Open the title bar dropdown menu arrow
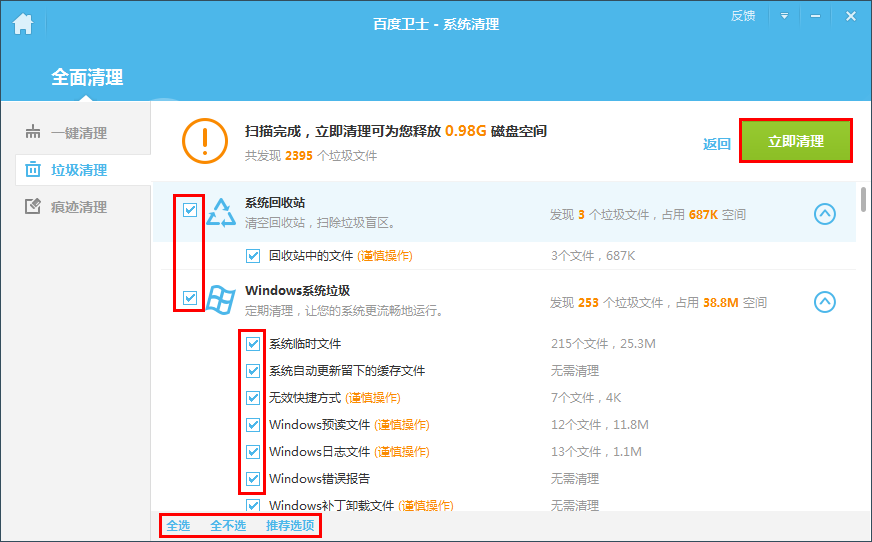 click(x=784, y=16)
